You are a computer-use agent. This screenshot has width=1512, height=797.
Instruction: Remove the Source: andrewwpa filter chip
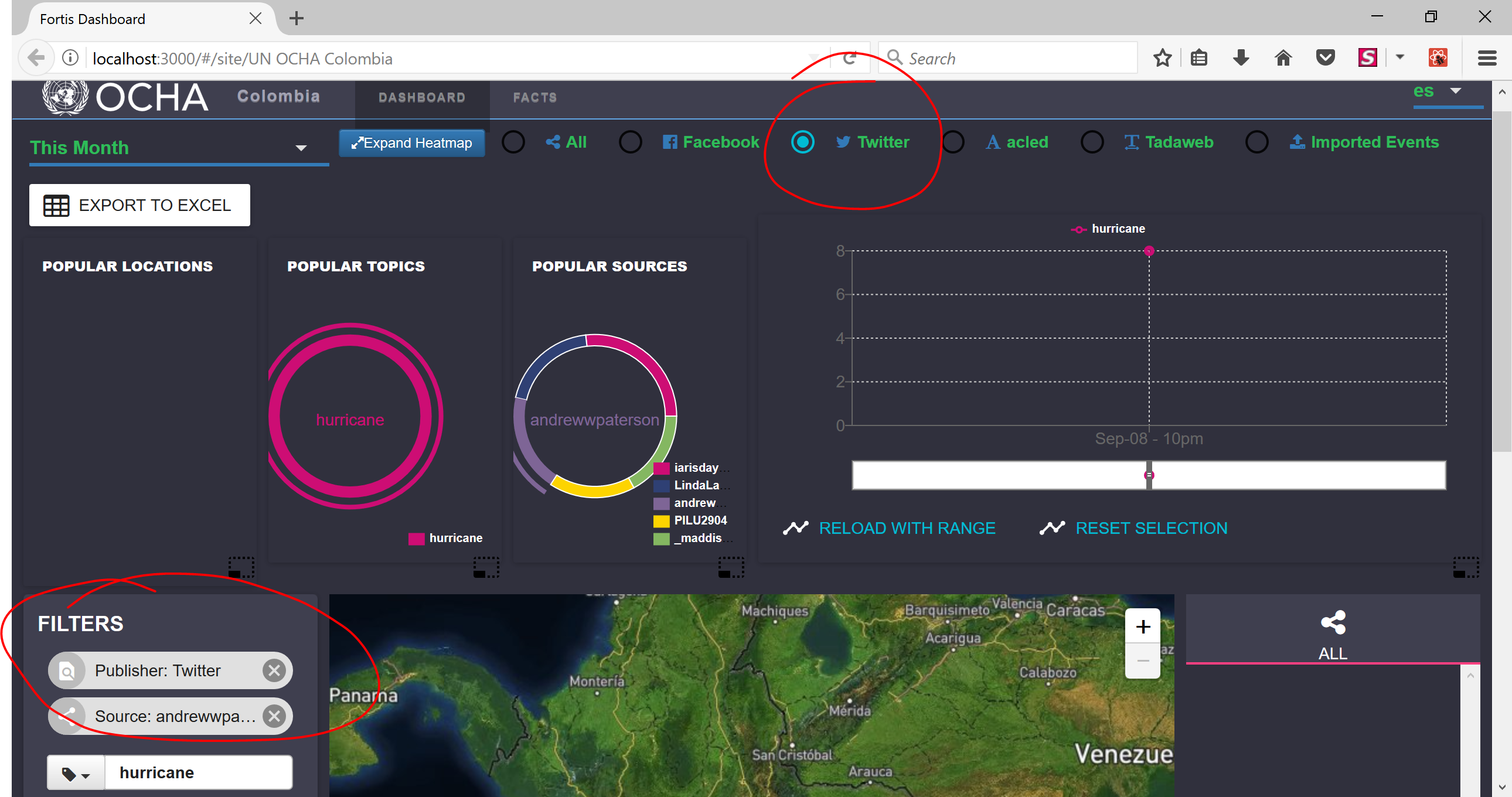pyautogui.click(x=274, y=716)
